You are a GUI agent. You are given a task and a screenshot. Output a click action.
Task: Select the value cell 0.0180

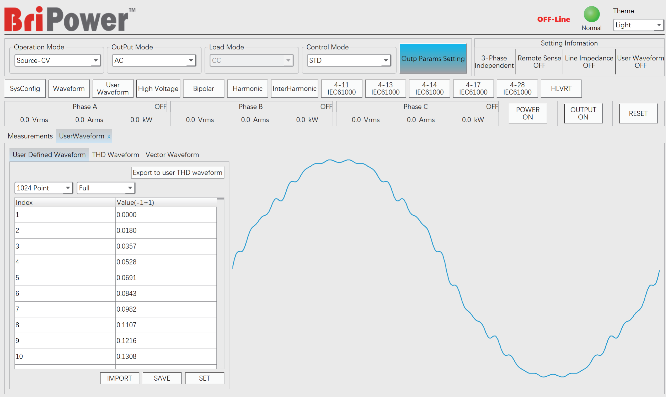pos(166,231)
